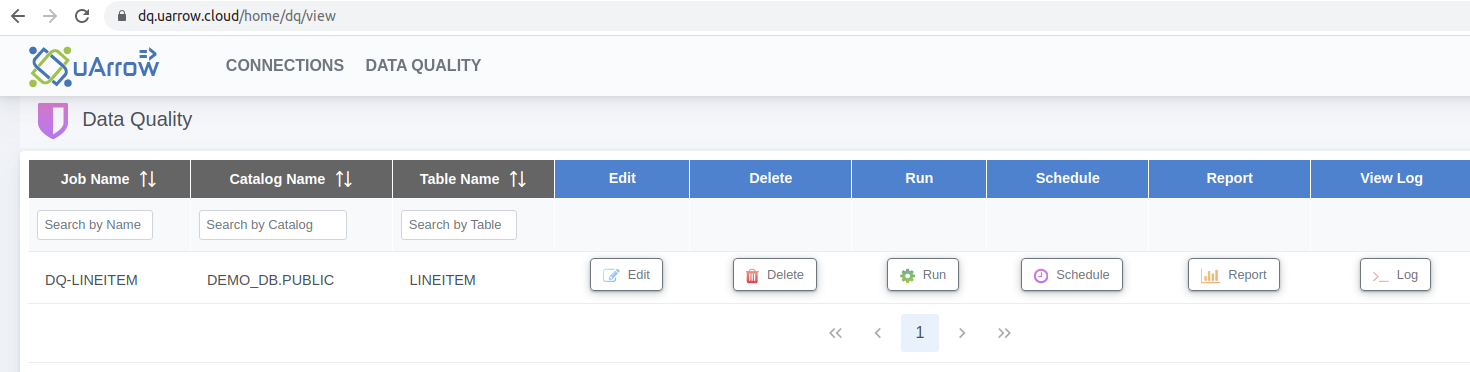This screenshot has height=372, width=1470.
Task: Go back using browser back arrow
Action: pyautogui.click(x=17, y=16)
